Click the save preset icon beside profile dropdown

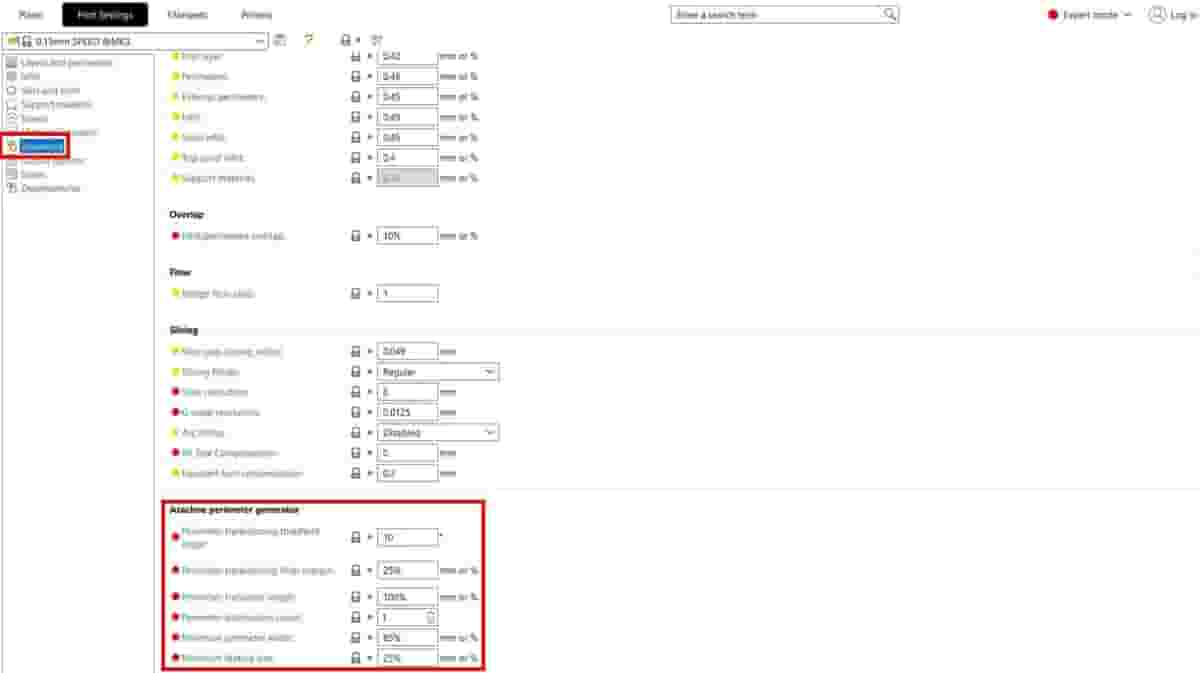280,40
